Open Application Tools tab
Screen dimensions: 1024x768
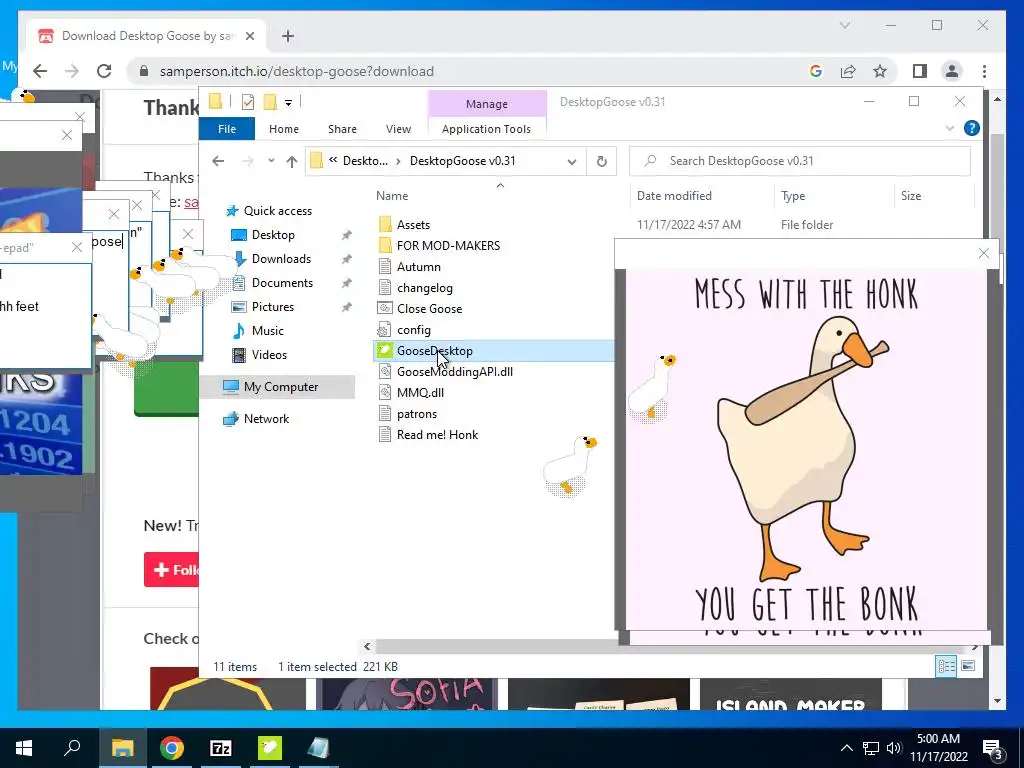tap(487, 129)
